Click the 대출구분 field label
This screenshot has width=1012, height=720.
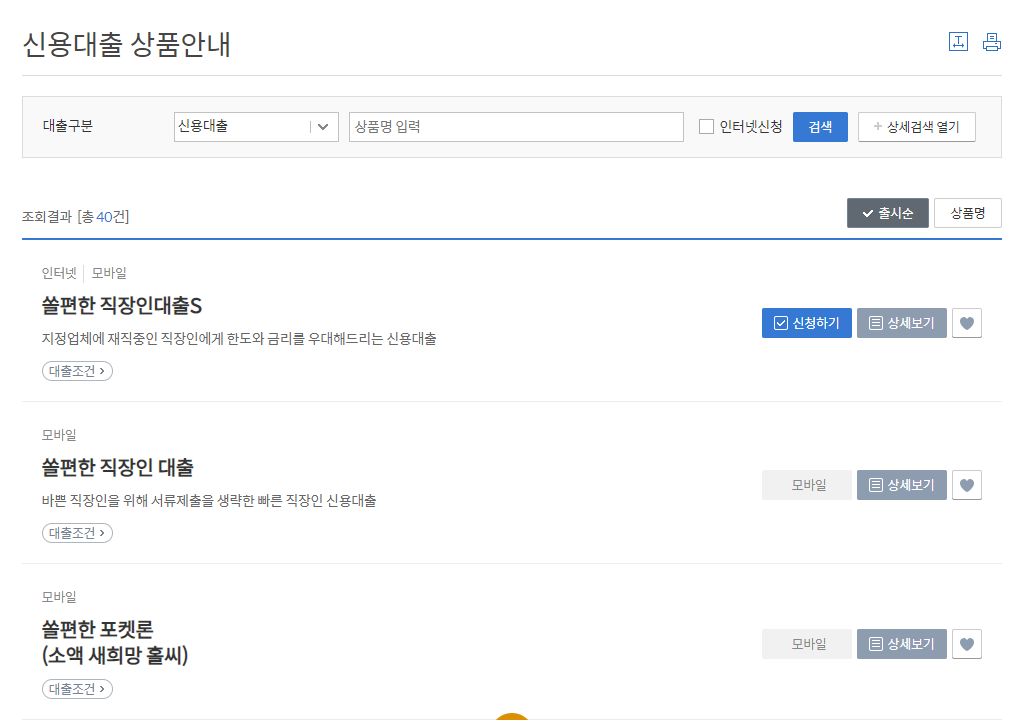pyautogui.click(x=68, y=126)
